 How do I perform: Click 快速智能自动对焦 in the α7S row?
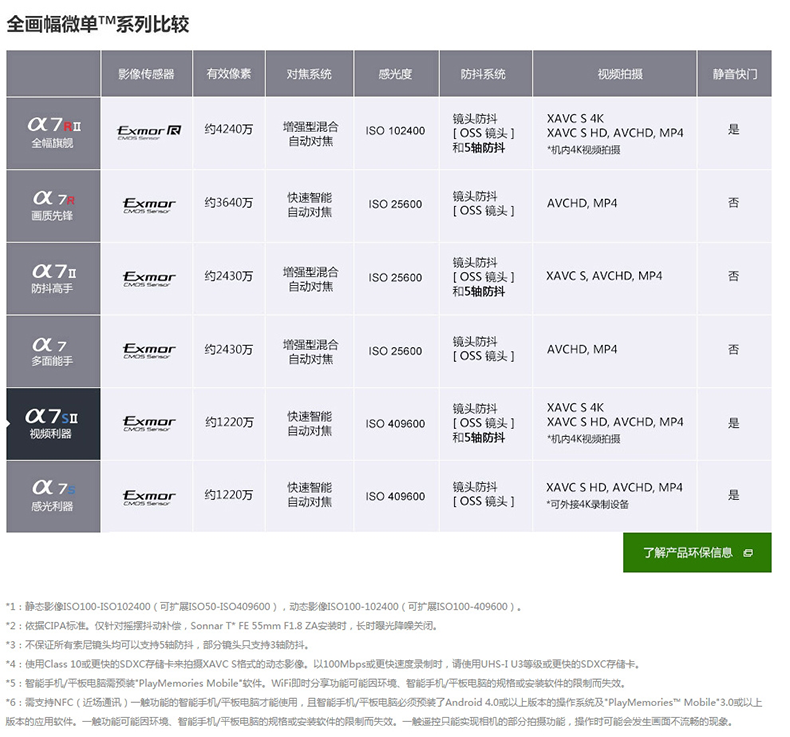pyautogui.click(x=309, y=494)
